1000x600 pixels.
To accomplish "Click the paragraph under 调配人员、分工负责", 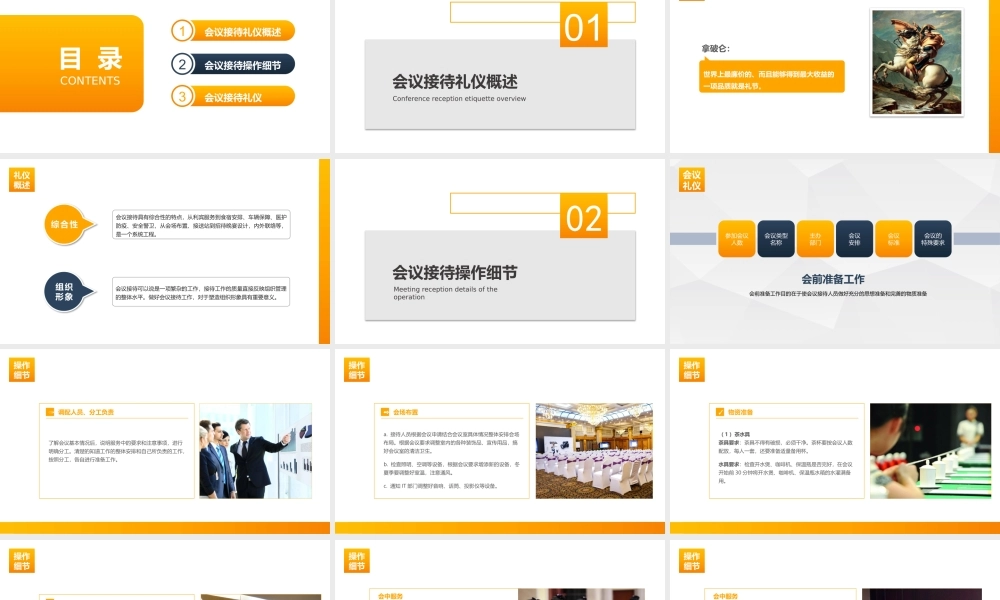I will coord(117,451).
